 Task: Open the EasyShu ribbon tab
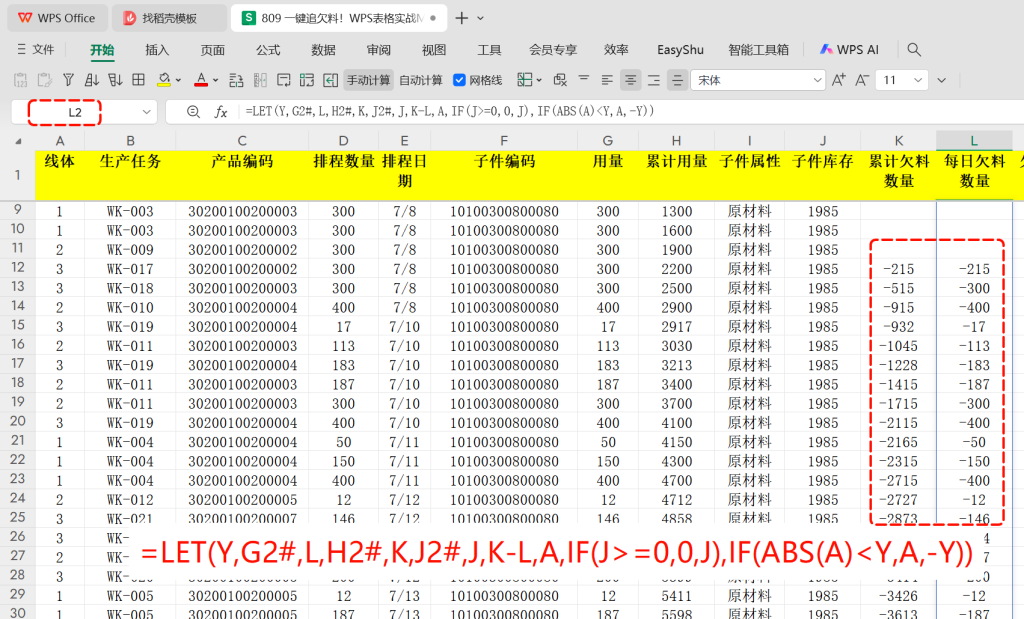click(680, 50)
